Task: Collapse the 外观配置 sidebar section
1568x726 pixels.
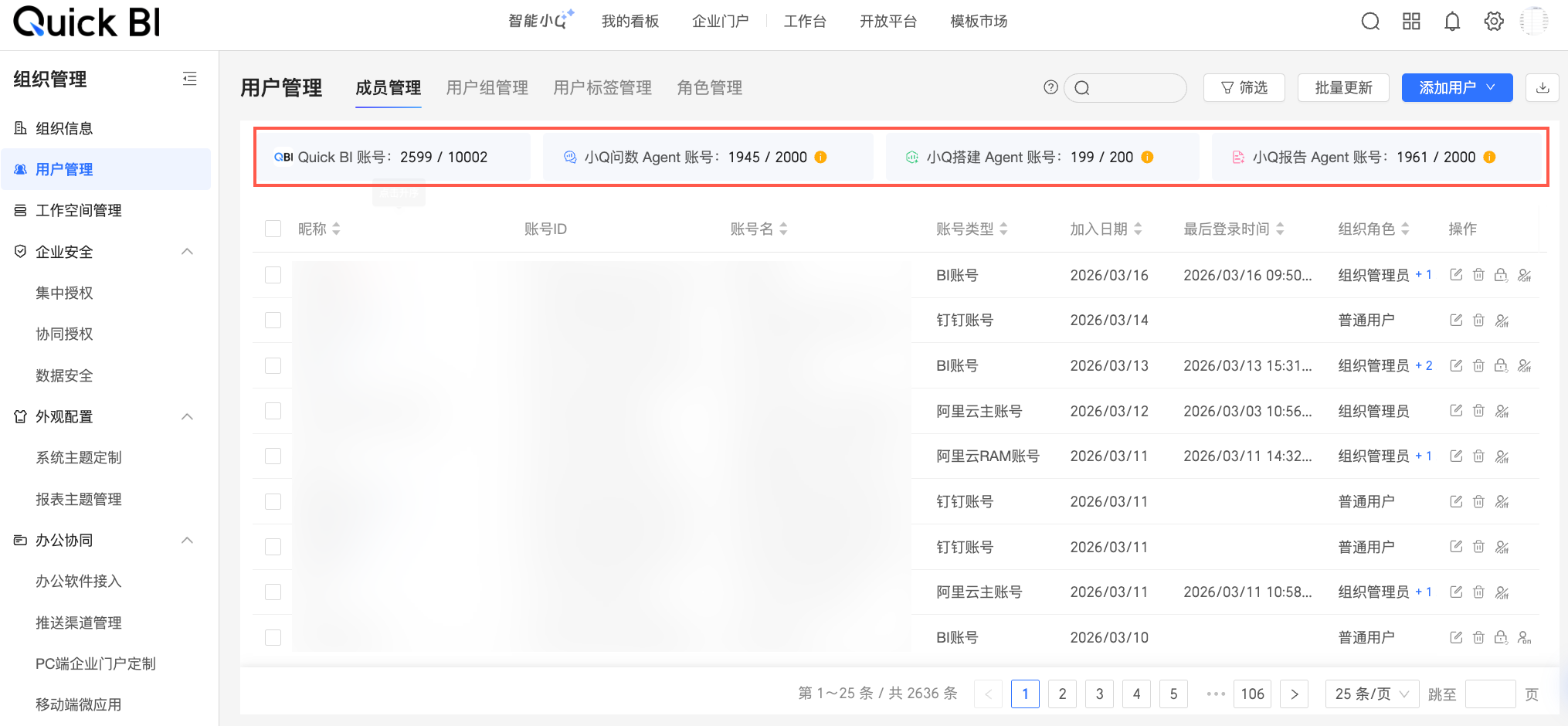Action: click(187, 417)
